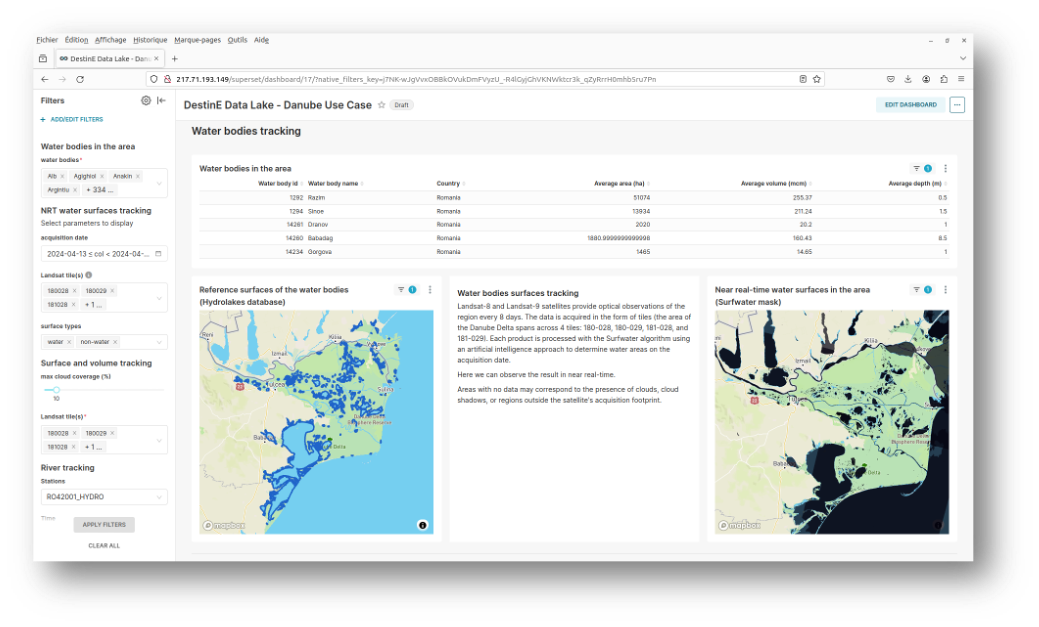This screenshot has height=627, width=1039.
Task: Open the dashboard three-dots options menu
Action: (957, 105)
